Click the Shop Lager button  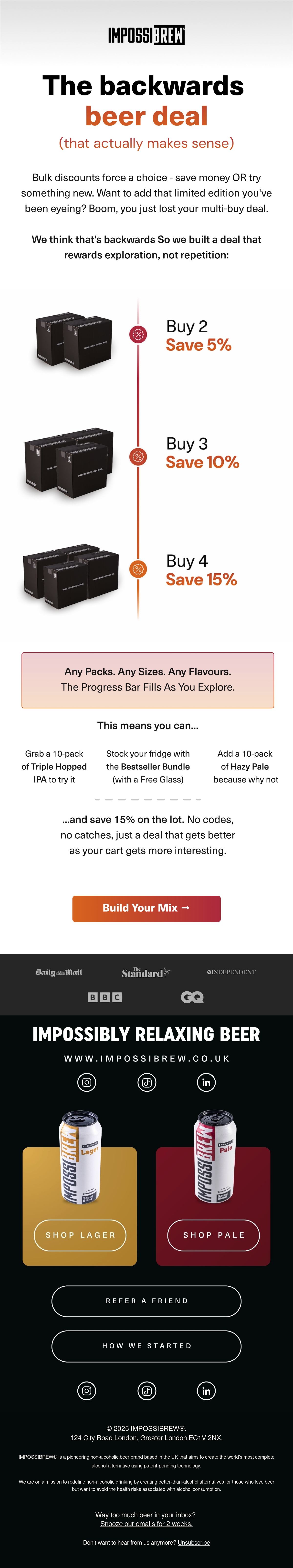tap(80, 1235)
